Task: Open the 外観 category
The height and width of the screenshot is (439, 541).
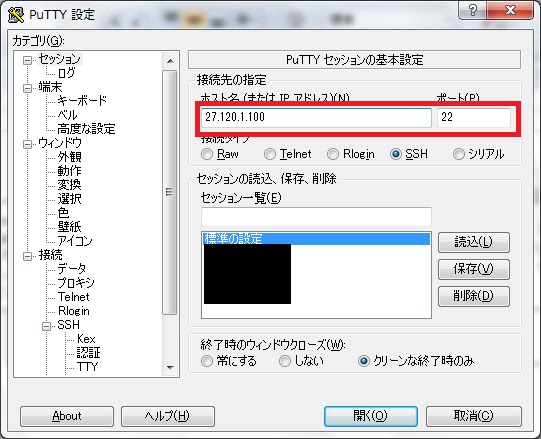Action: (x=69, y=157)
